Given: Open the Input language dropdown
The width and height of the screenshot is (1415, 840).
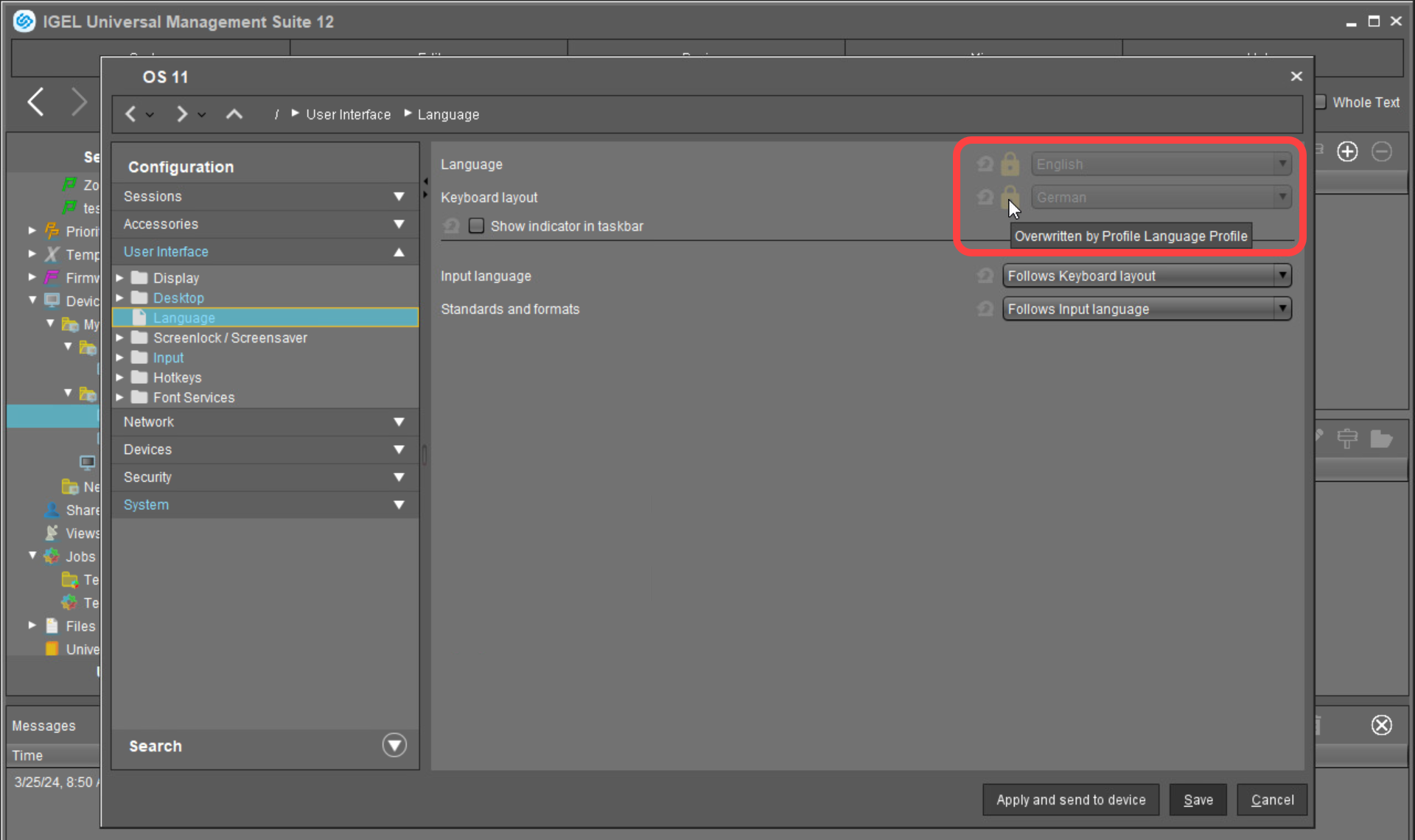Looking at the screenshot, I should [x=1146, y=276].
